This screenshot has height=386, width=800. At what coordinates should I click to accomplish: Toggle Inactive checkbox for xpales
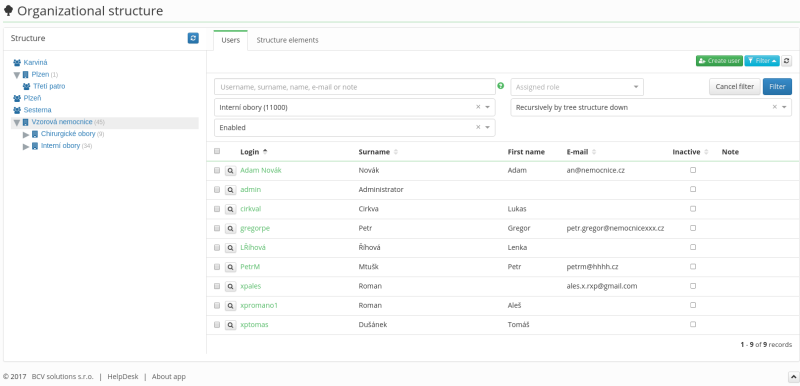click(x=693, y=286)
